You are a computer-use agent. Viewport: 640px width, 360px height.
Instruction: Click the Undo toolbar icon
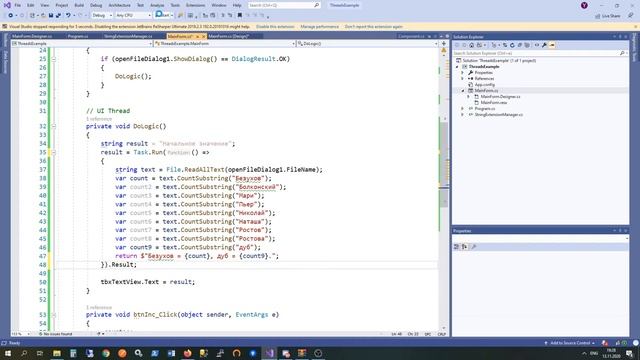coord(68,15)
